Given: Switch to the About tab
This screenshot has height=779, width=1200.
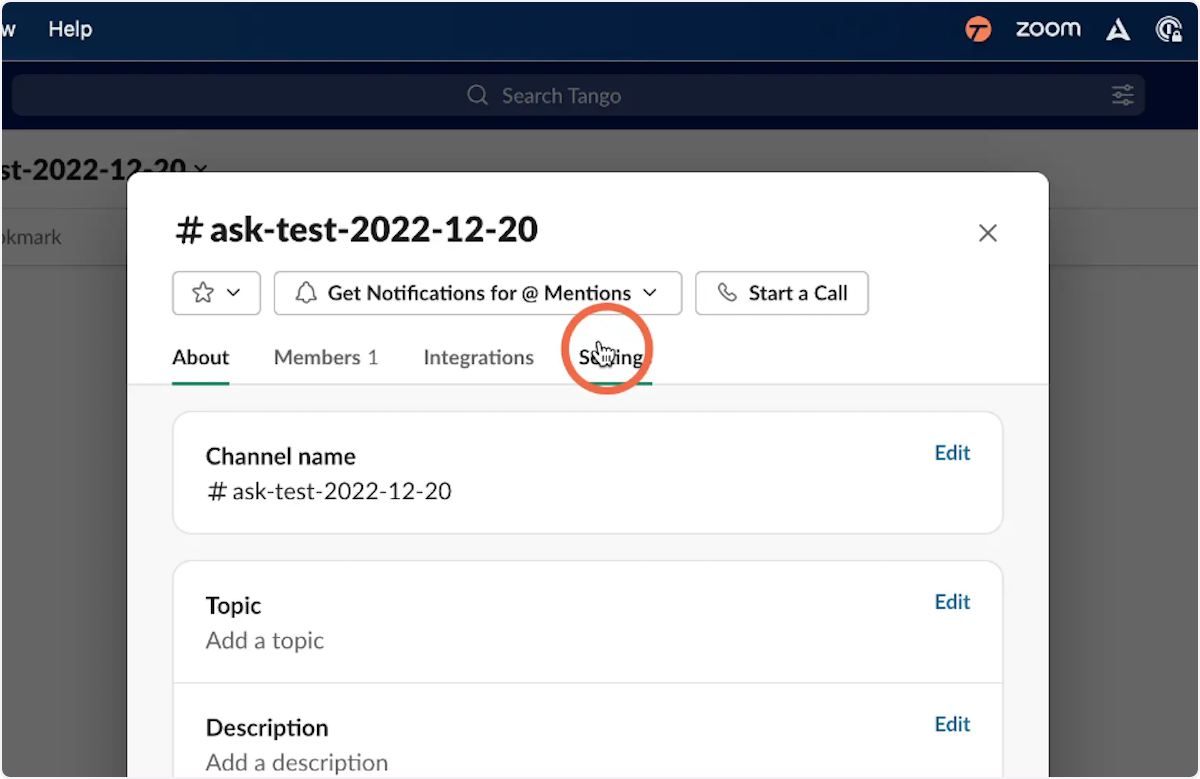Looking at the screenshot, I should point(201,358).
